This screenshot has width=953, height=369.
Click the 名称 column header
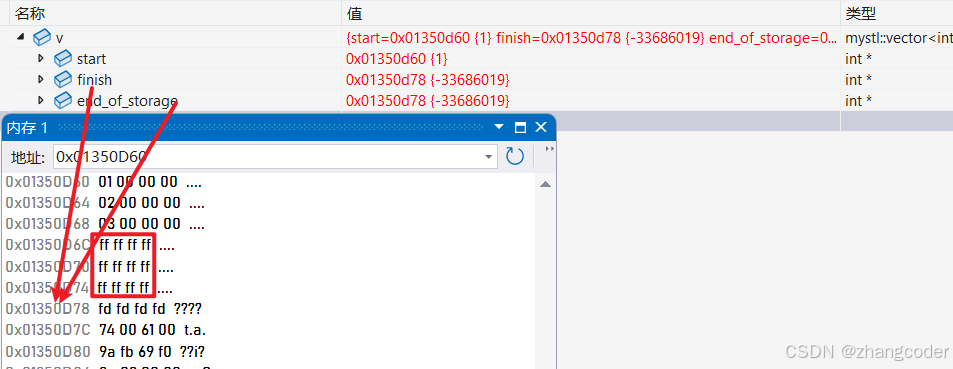[x=30, y=13]
